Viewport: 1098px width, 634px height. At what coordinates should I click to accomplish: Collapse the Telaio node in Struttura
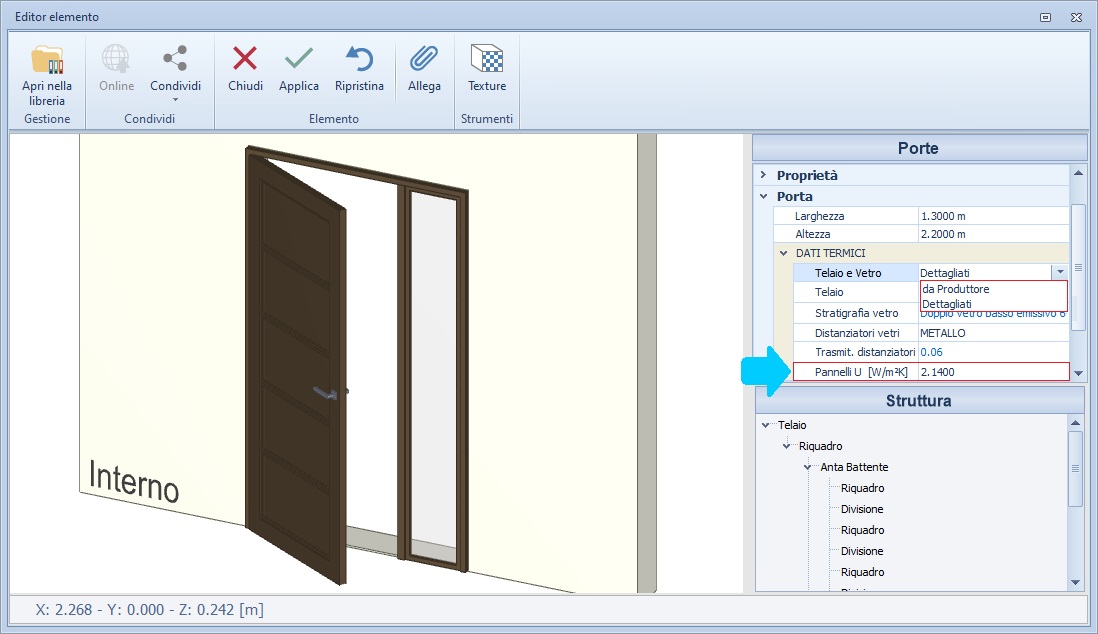point(766,425)
